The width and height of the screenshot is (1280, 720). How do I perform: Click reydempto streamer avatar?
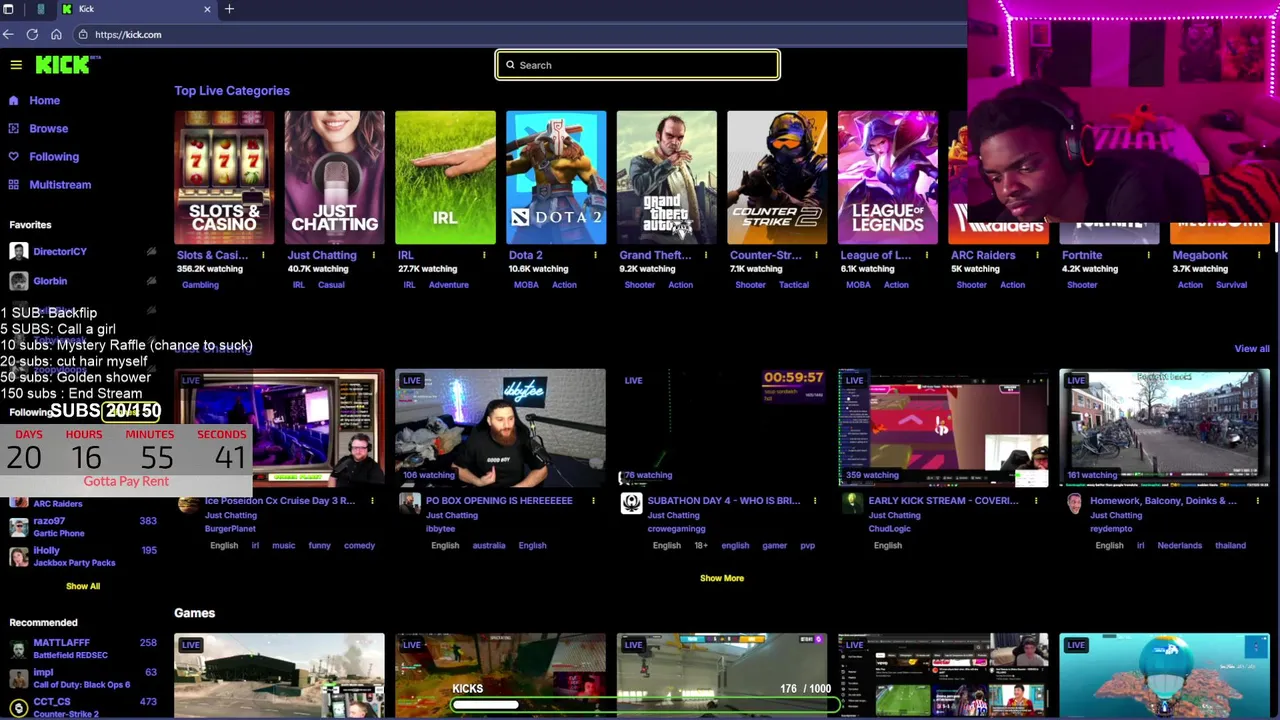[1074, 503]
